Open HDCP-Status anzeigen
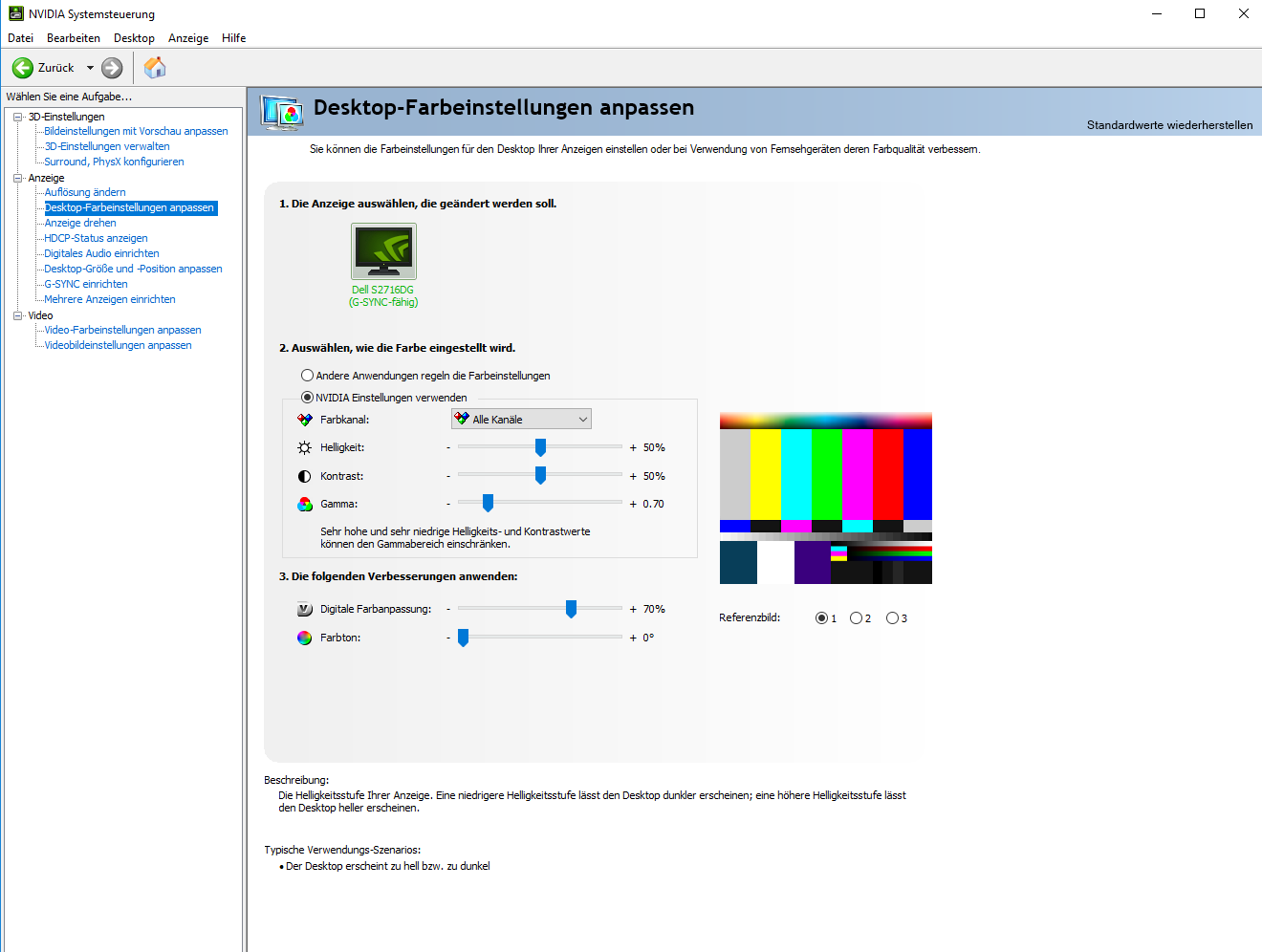 click(96, 238)
